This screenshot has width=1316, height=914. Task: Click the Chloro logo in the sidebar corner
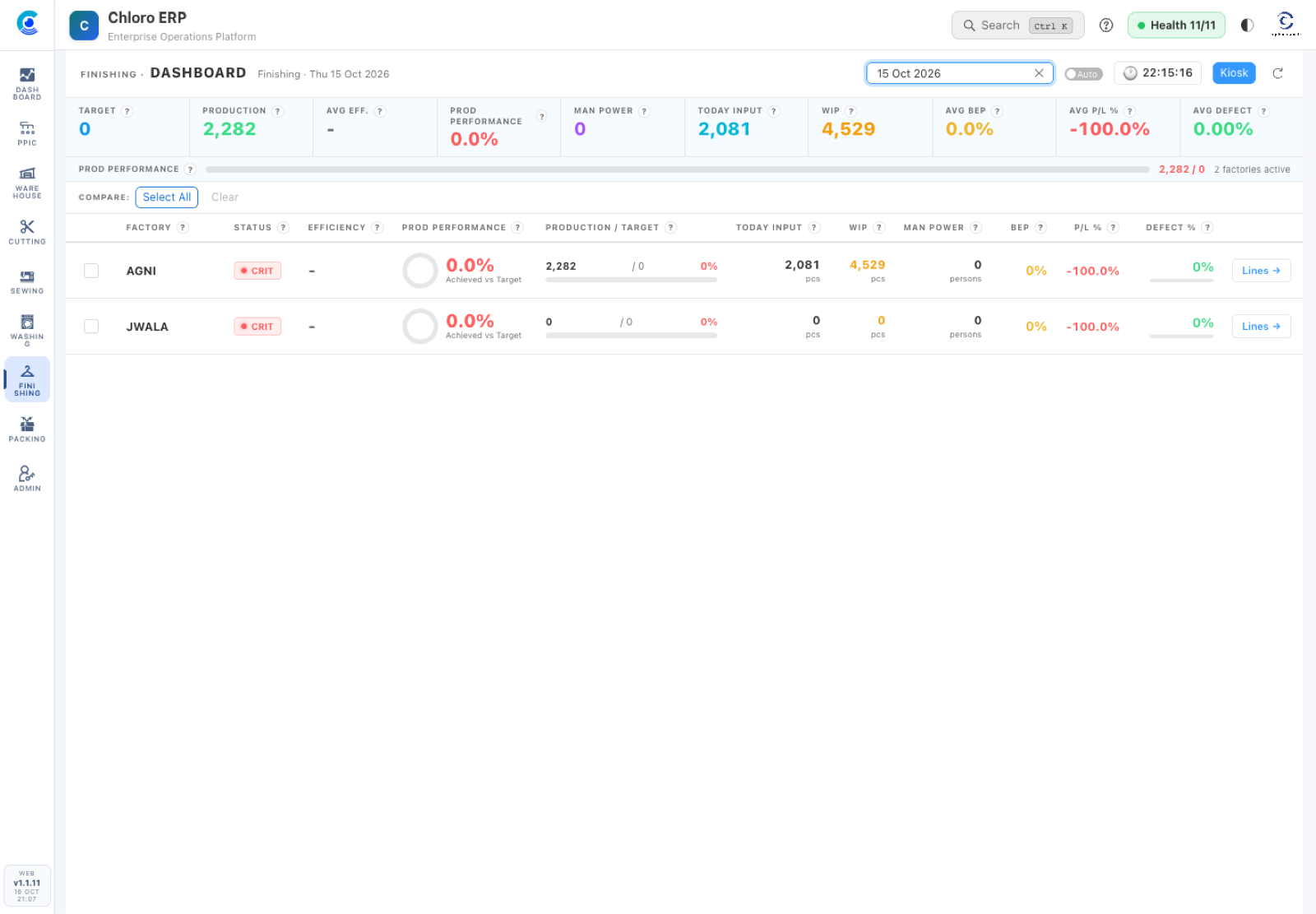[27, 23]
